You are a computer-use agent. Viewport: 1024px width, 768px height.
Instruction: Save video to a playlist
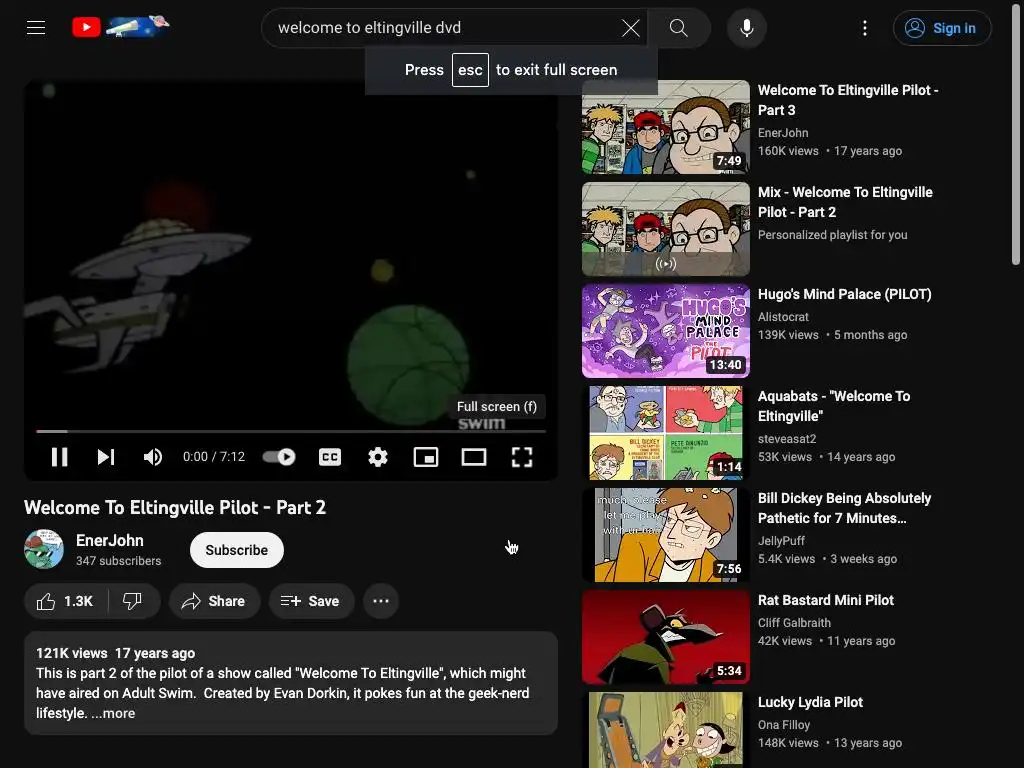[312, 601]
